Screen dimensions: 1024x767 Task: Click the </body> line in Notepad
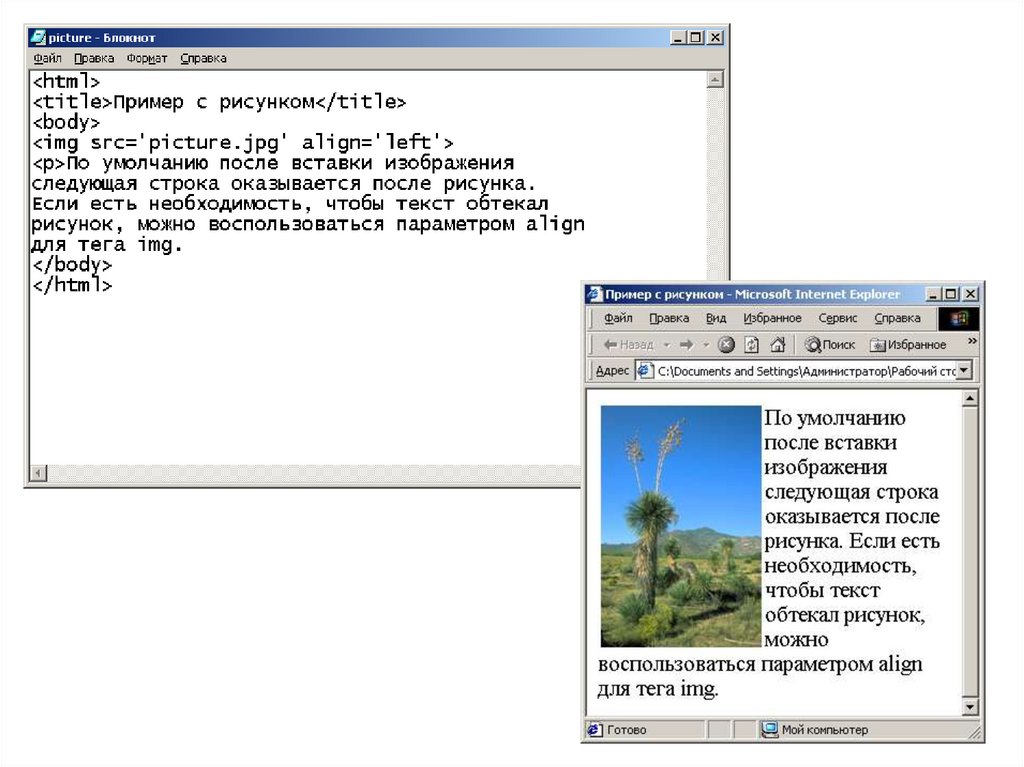point(72,265)
